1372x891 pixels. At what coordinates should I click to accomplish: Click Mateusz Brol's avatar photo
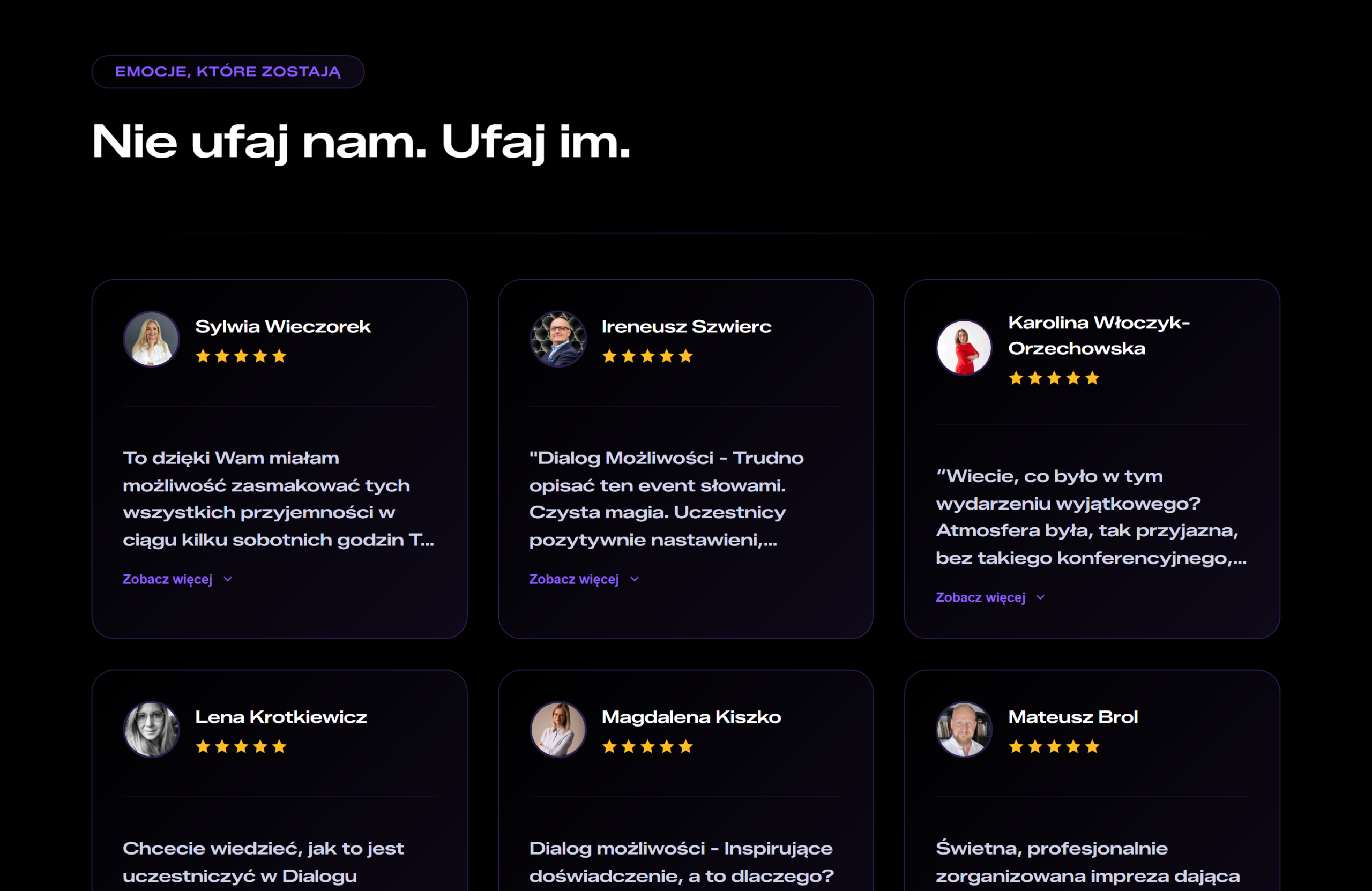tap(964, 729)
